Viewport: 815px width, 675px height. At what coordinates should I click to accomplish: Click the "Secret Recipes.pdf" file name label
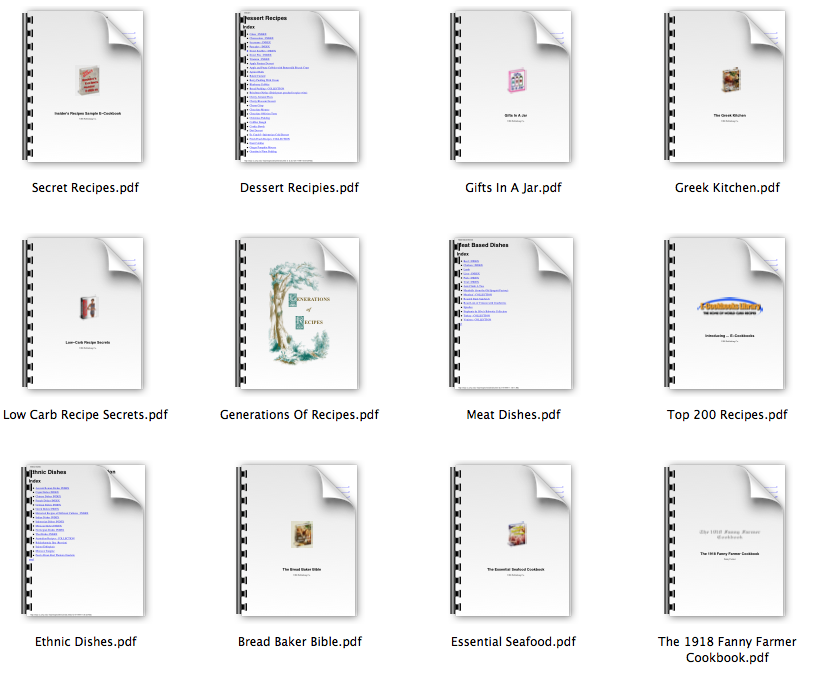click(85, 188)
